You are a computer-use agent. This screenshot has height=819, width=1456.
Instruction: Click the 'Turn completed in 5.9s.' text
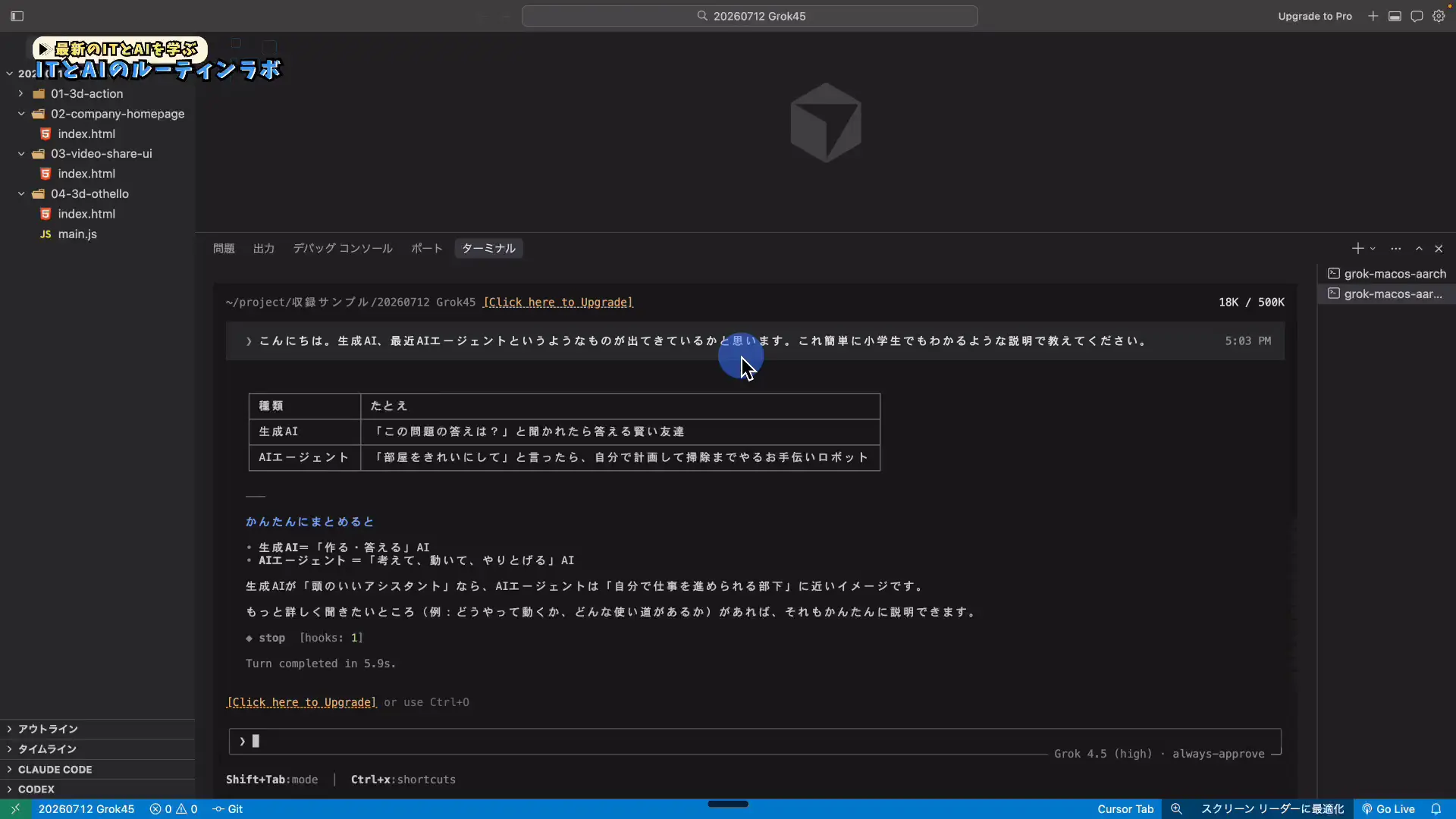[x=320, y=664]
